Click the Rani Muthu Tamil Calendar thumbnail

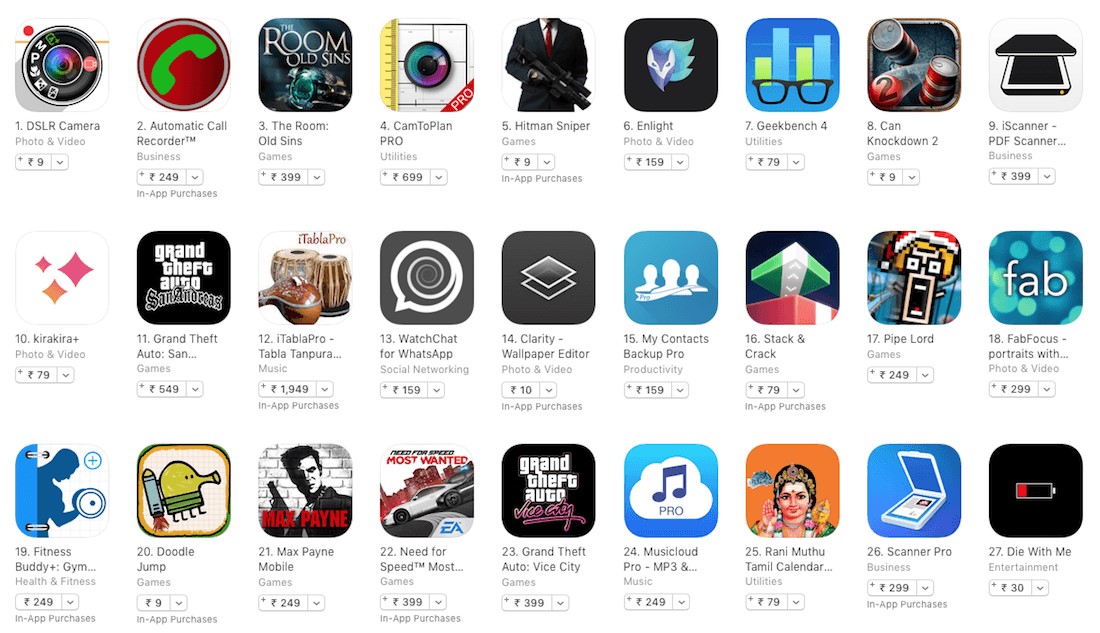point(792,491)
